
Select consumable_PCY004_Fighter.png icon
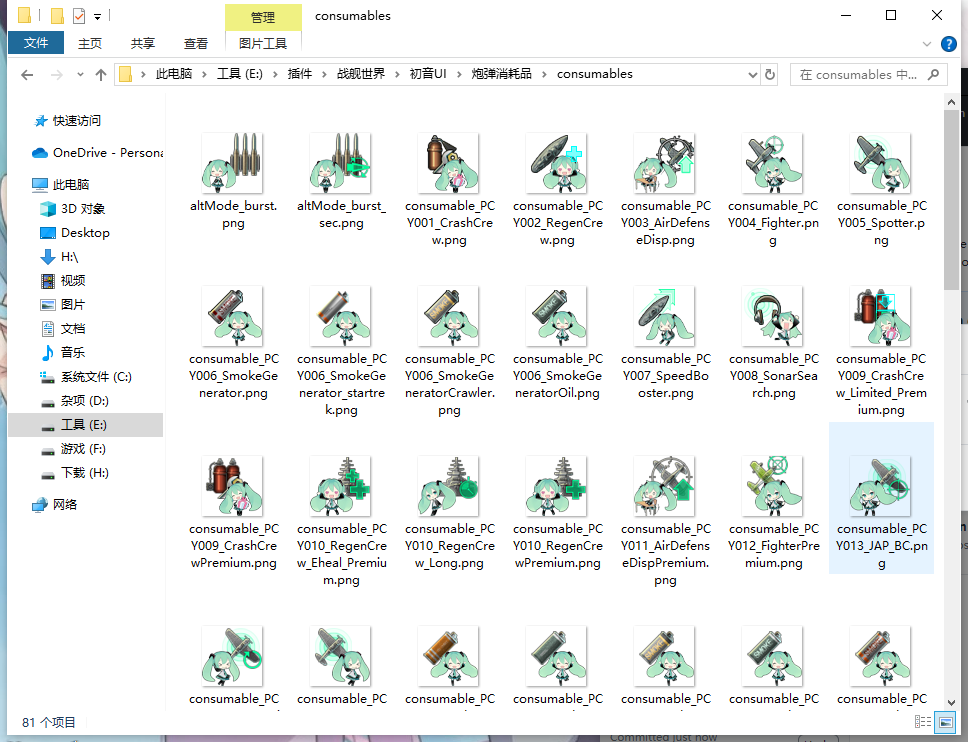[x=773, y=163]
